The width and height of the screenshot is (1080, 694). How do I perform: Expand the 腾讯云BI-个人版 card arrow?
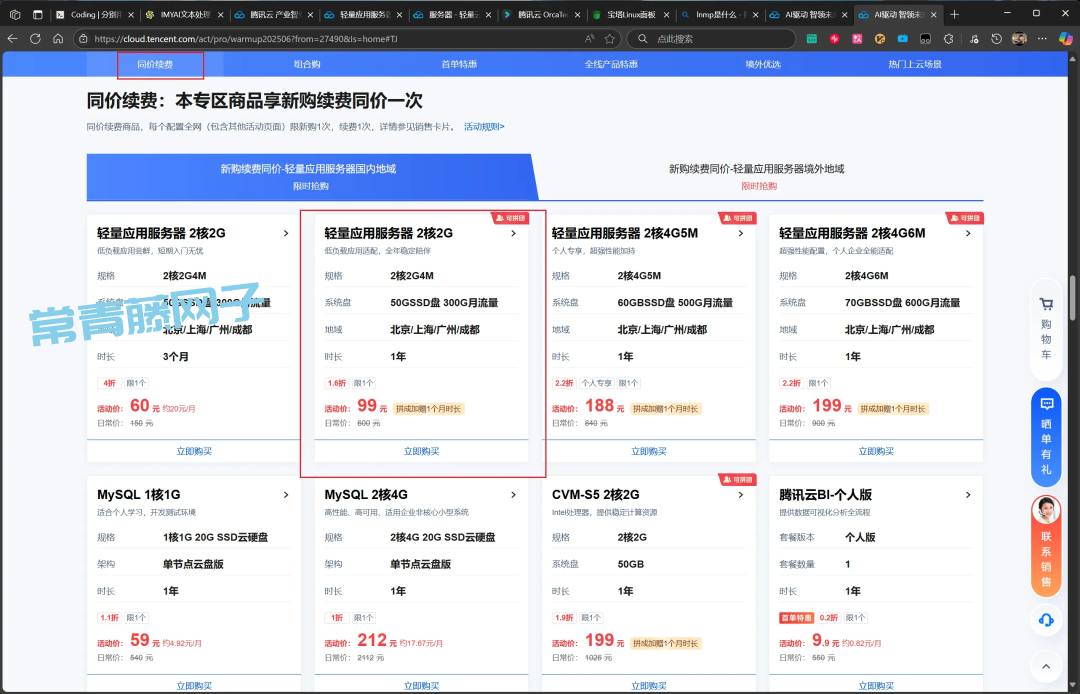click(968, 495)
